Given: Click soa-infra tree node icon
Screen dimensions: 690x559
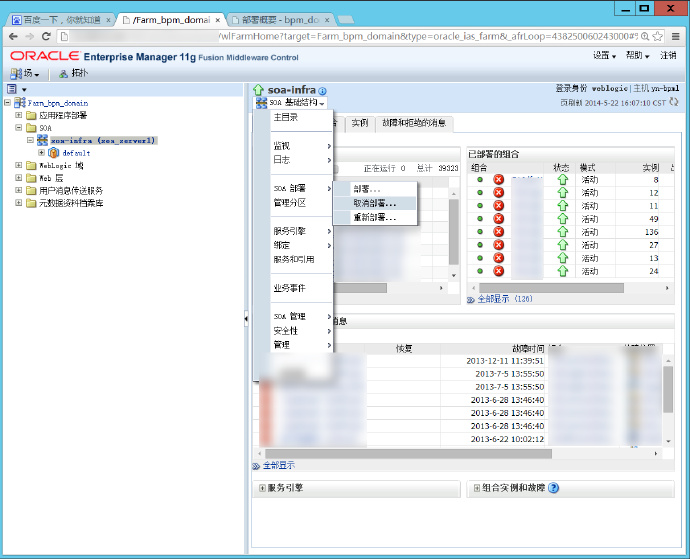Looking at the screenshot, I should click(x=42, y=140).
